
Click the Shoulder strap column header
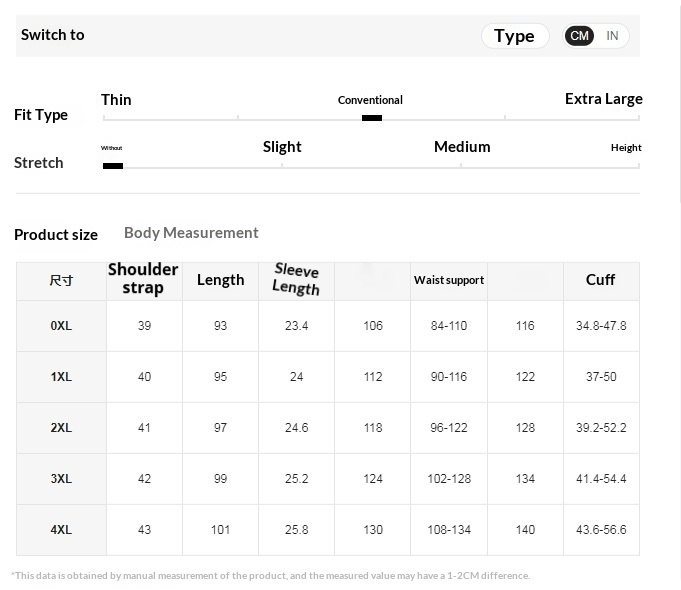(x=143, y=279)
